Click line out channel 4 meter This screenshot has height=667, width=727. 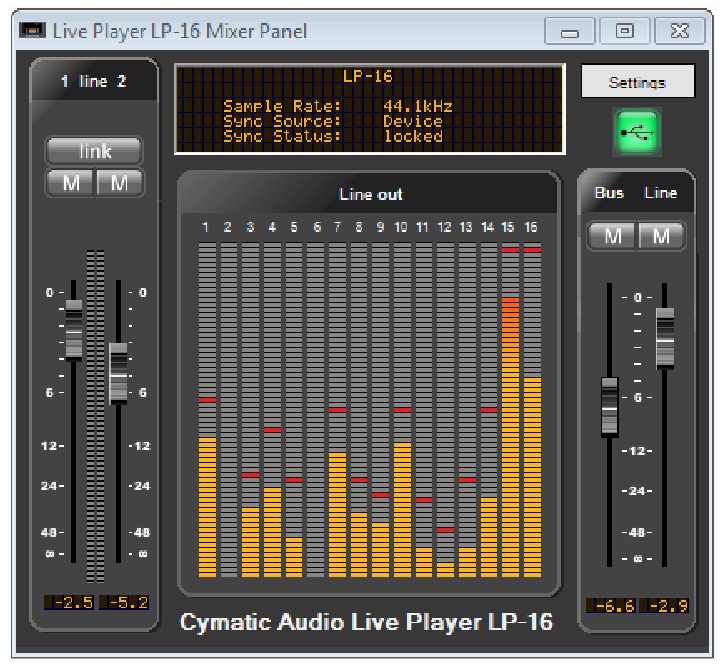click(x=272, y=410)
